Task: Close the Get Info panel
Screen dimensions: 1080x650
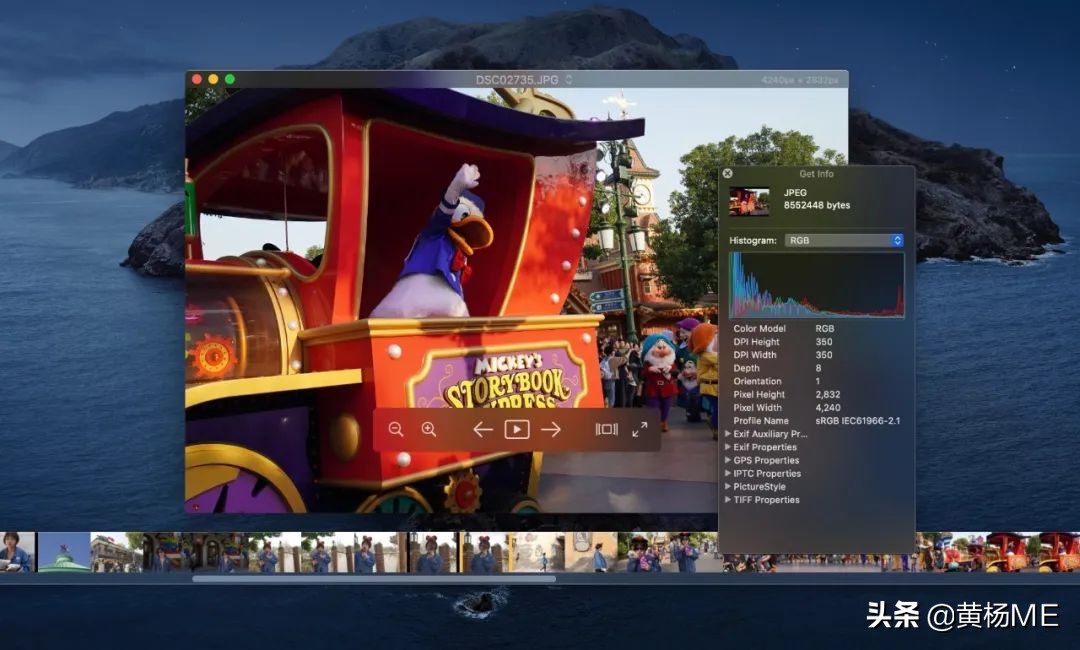Action: coord(728,174)
